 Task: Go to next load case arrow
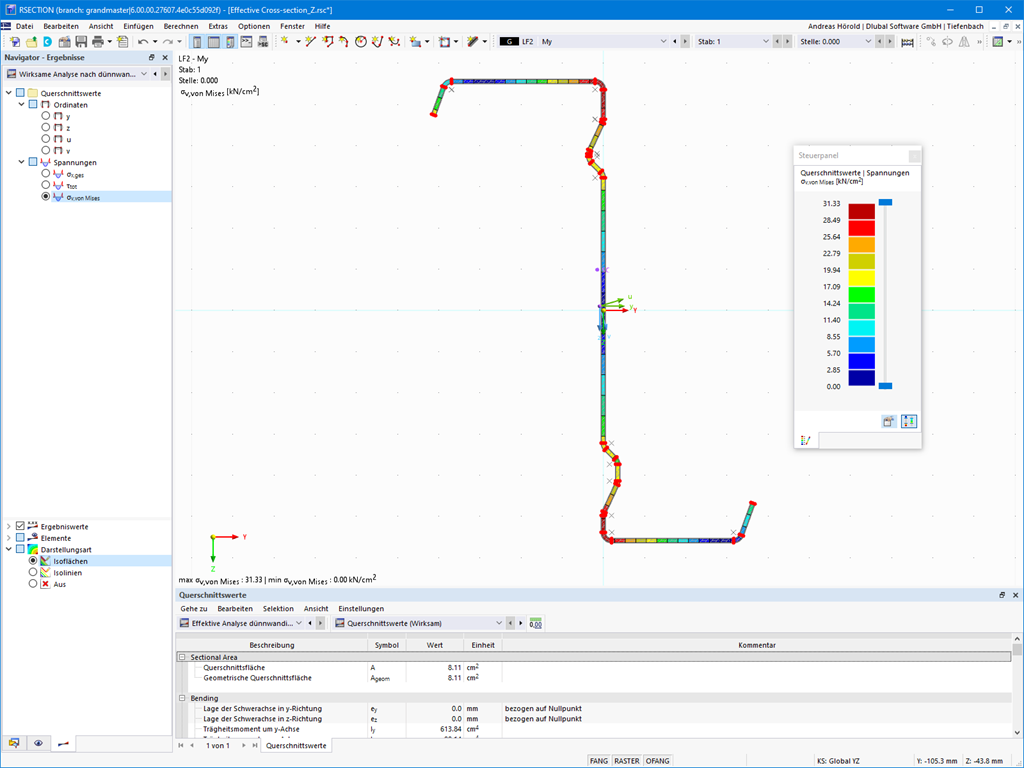point(685,41)
